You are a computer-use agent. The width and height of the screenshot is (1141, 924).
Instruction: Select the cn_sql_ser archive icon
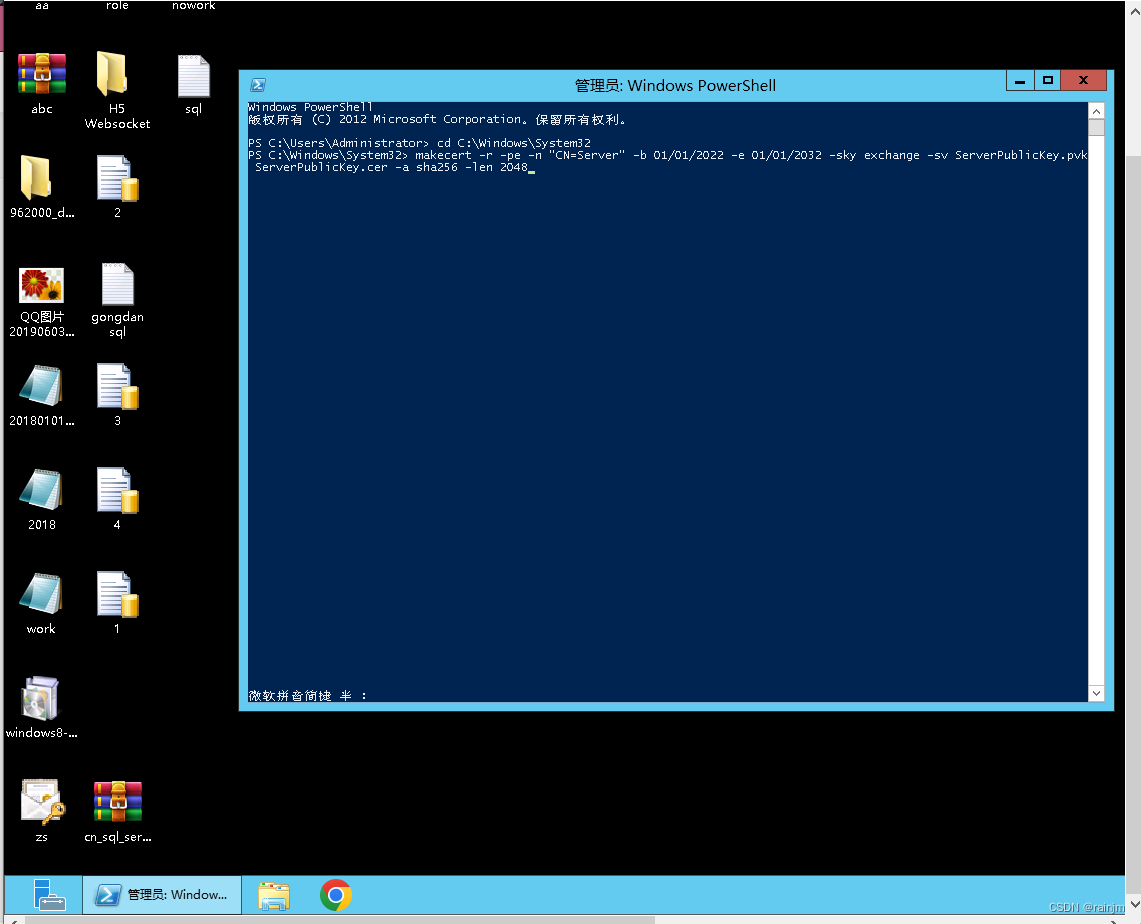coord(117,802)
